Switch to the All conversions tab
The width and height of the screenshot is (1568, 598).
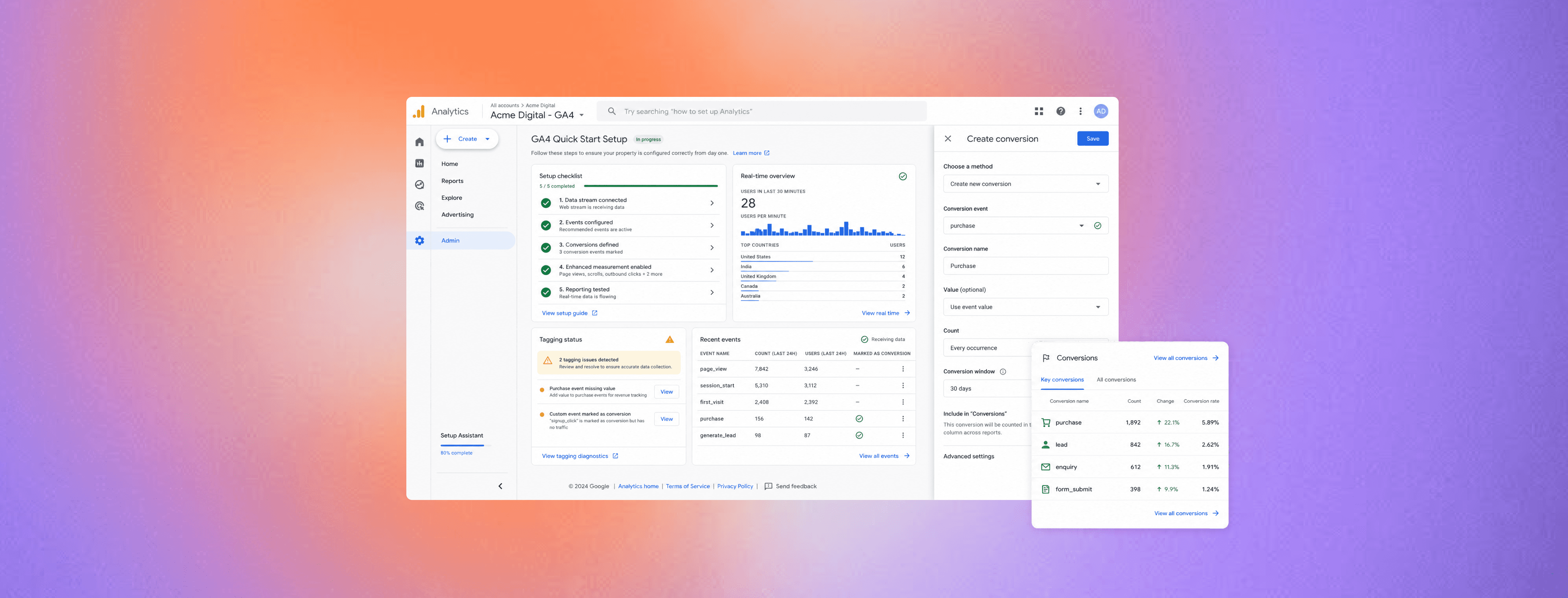[x=1116, y=380]
